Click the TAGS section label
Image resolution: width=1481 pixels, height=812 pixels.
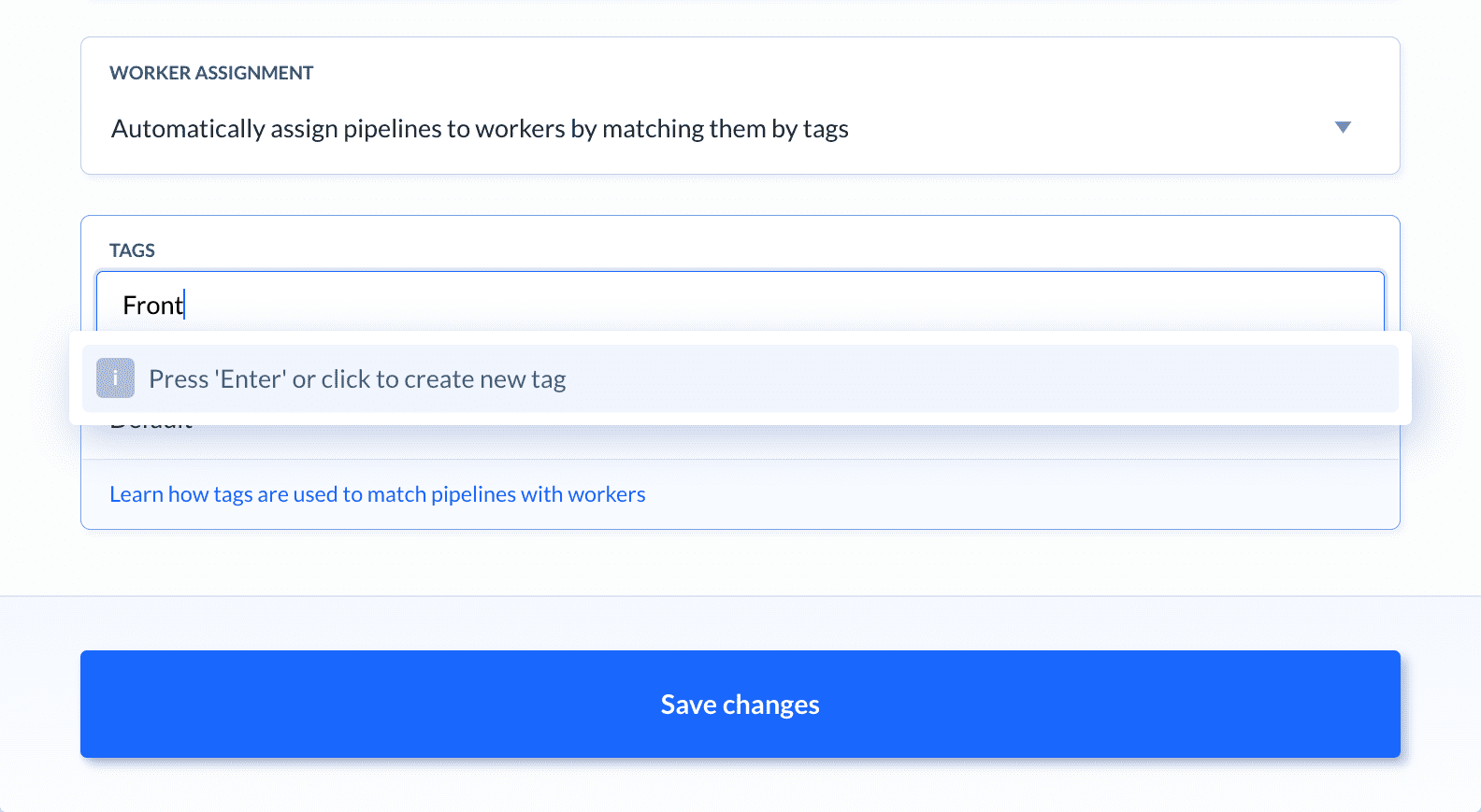132,250
